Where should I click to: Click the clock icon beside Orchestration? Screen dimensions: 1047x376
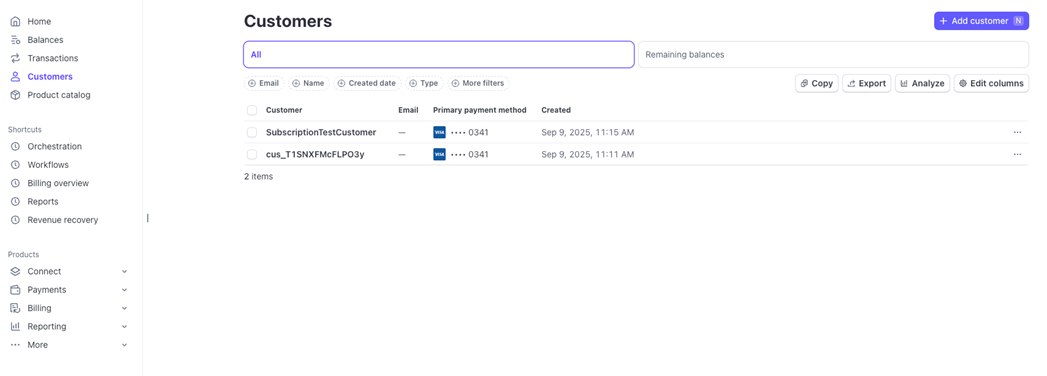[15, 146]
